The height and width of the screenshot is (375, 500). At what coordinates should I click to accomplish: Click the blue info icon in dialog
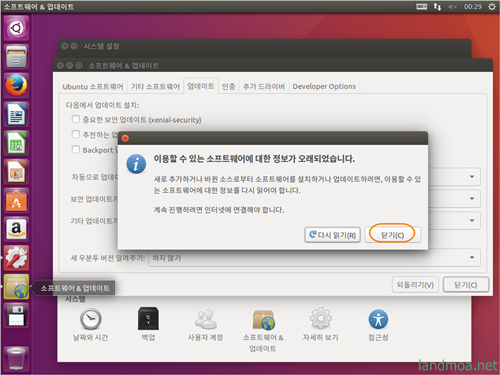[136, 164]
